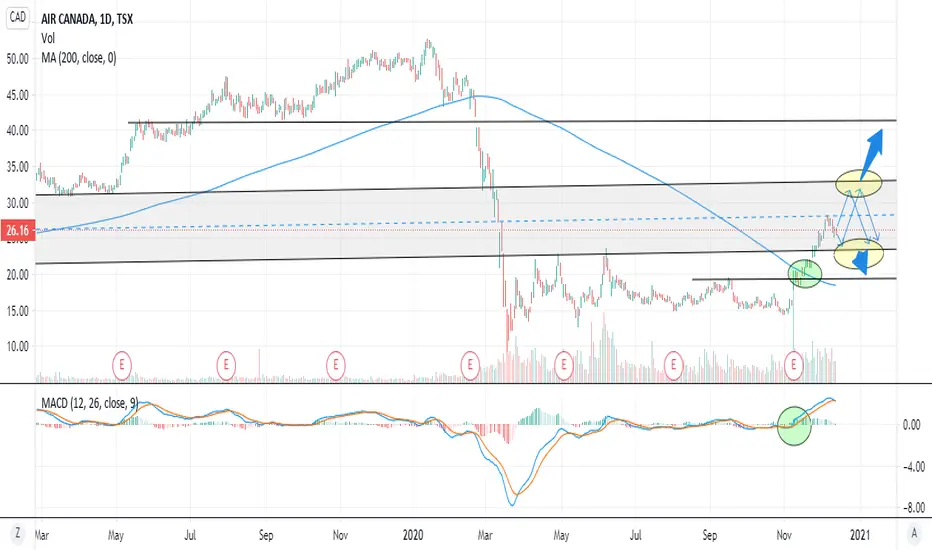Click the 2021 label on time axis
Image resolution: width=932 pixels, height=550 pixels.
[859, 535]
